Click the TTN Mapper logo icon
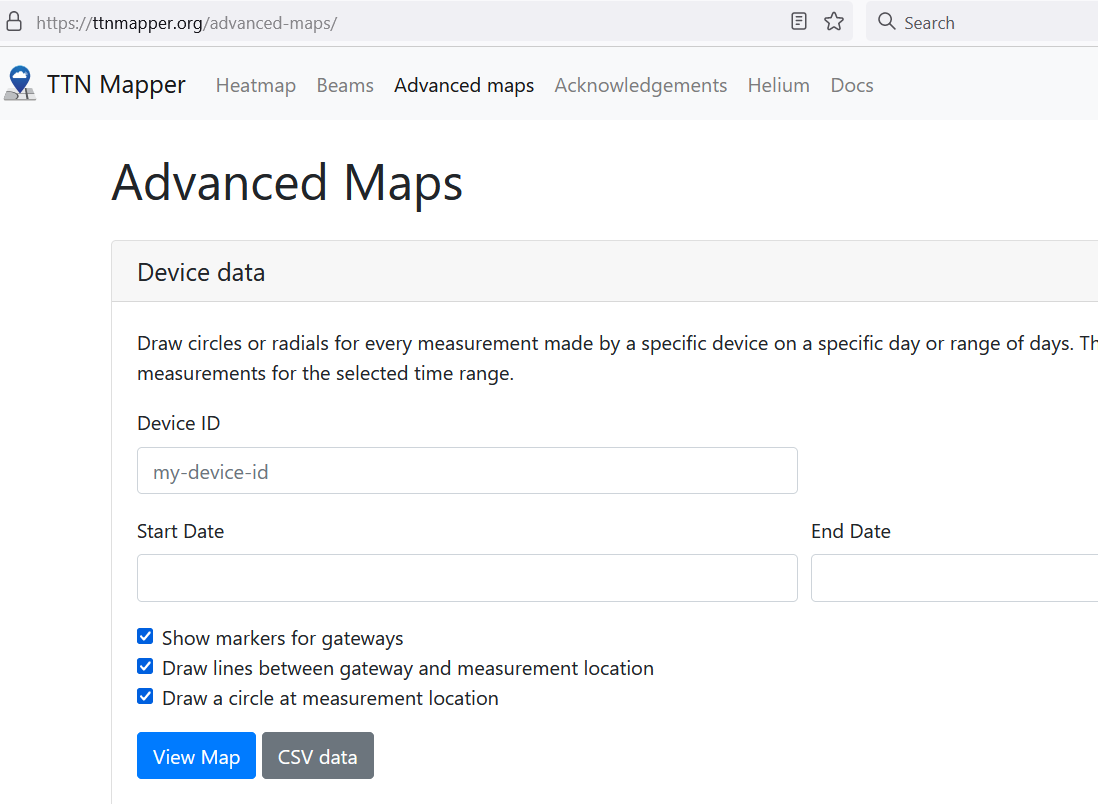The image size is (1098, 804). [20, 84]
